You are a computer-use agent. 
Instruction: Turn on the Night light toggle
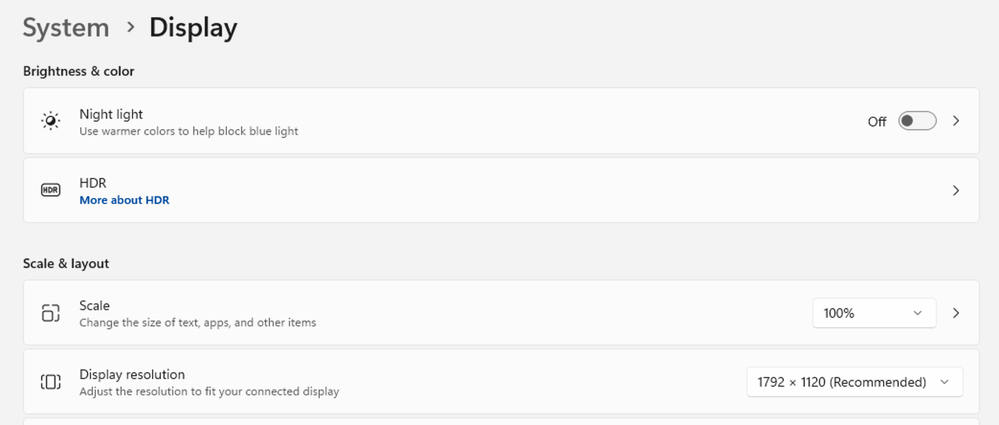(916, 121)
